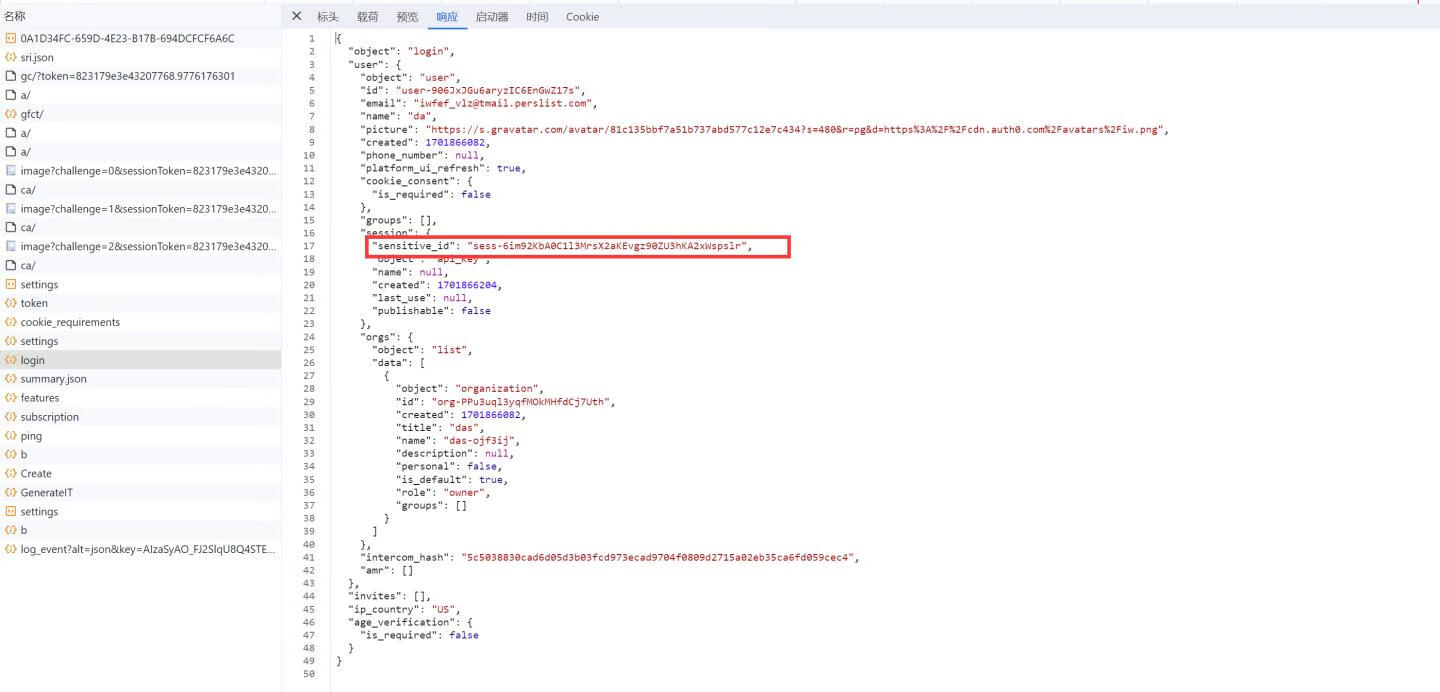1440x692 pixels.
Task: Open the image?challenge=2 request entry
Action: (147, 246)
